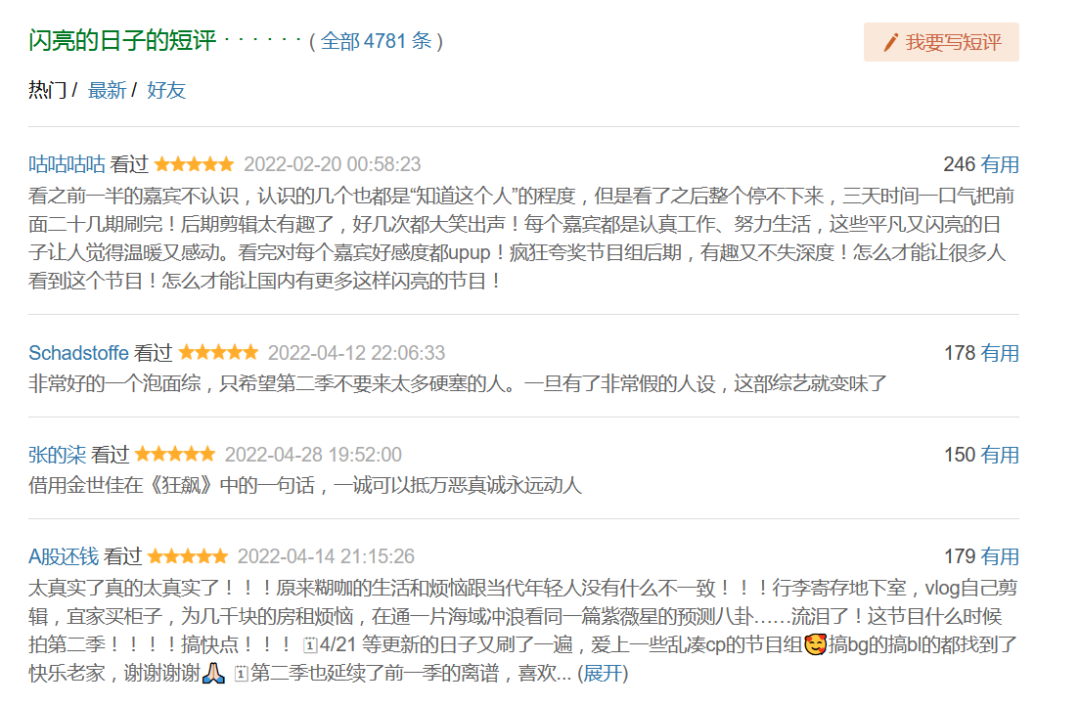Switch to the 最新 tab

click(x=107, y=90)
